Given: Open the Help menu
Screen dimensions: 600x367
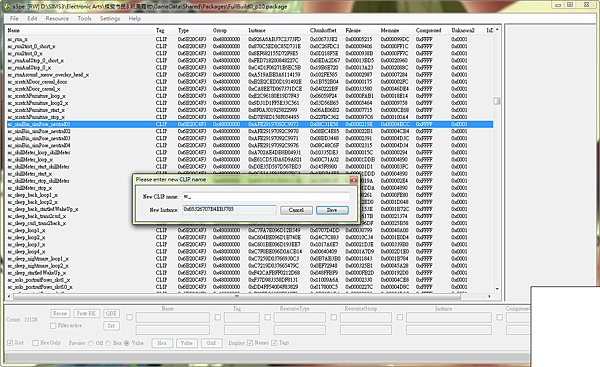Looking at the screenshot, I should pos(135,18).
